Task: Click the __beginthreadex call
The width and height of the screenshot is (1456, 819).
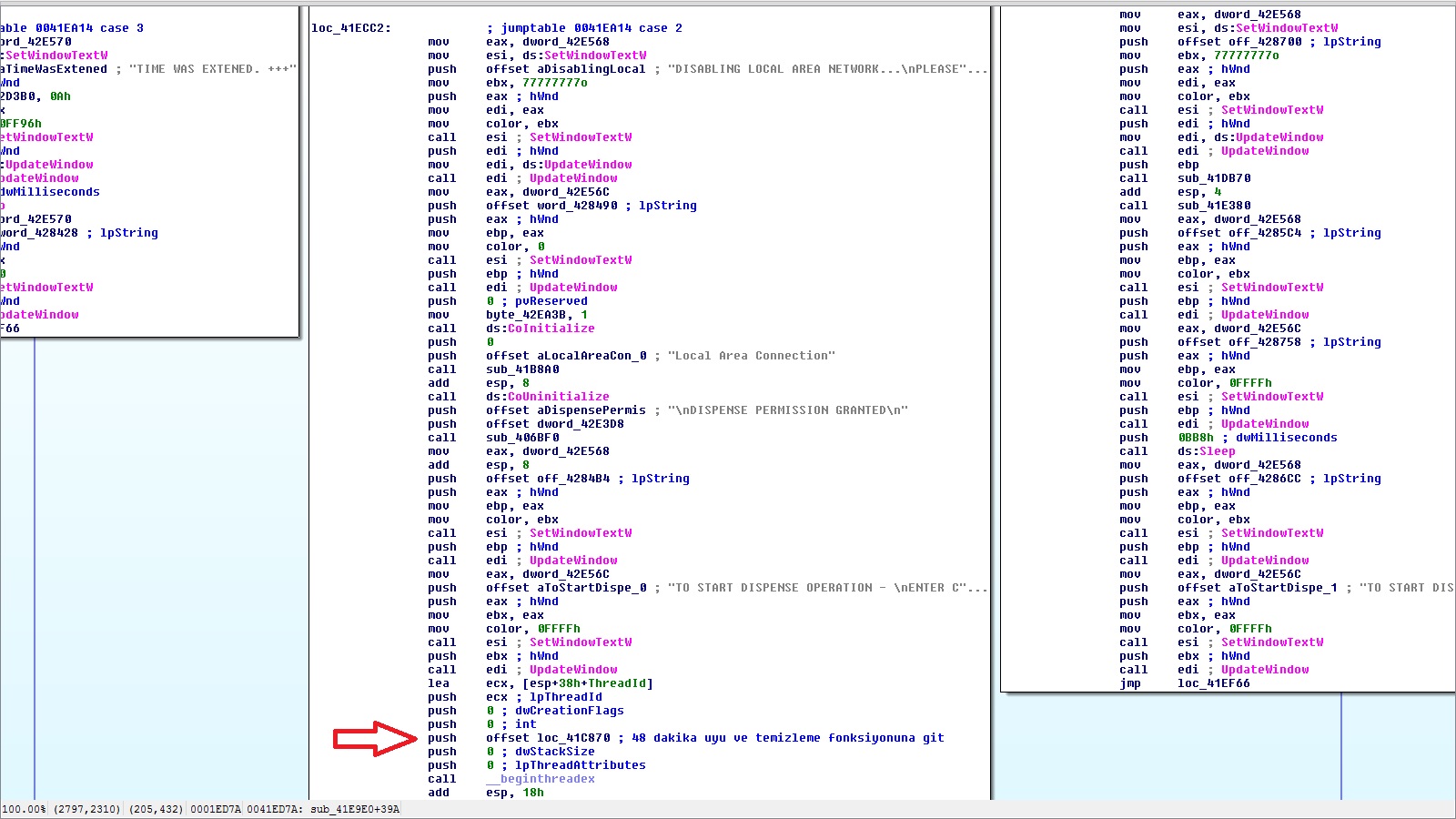Action: 541,779
